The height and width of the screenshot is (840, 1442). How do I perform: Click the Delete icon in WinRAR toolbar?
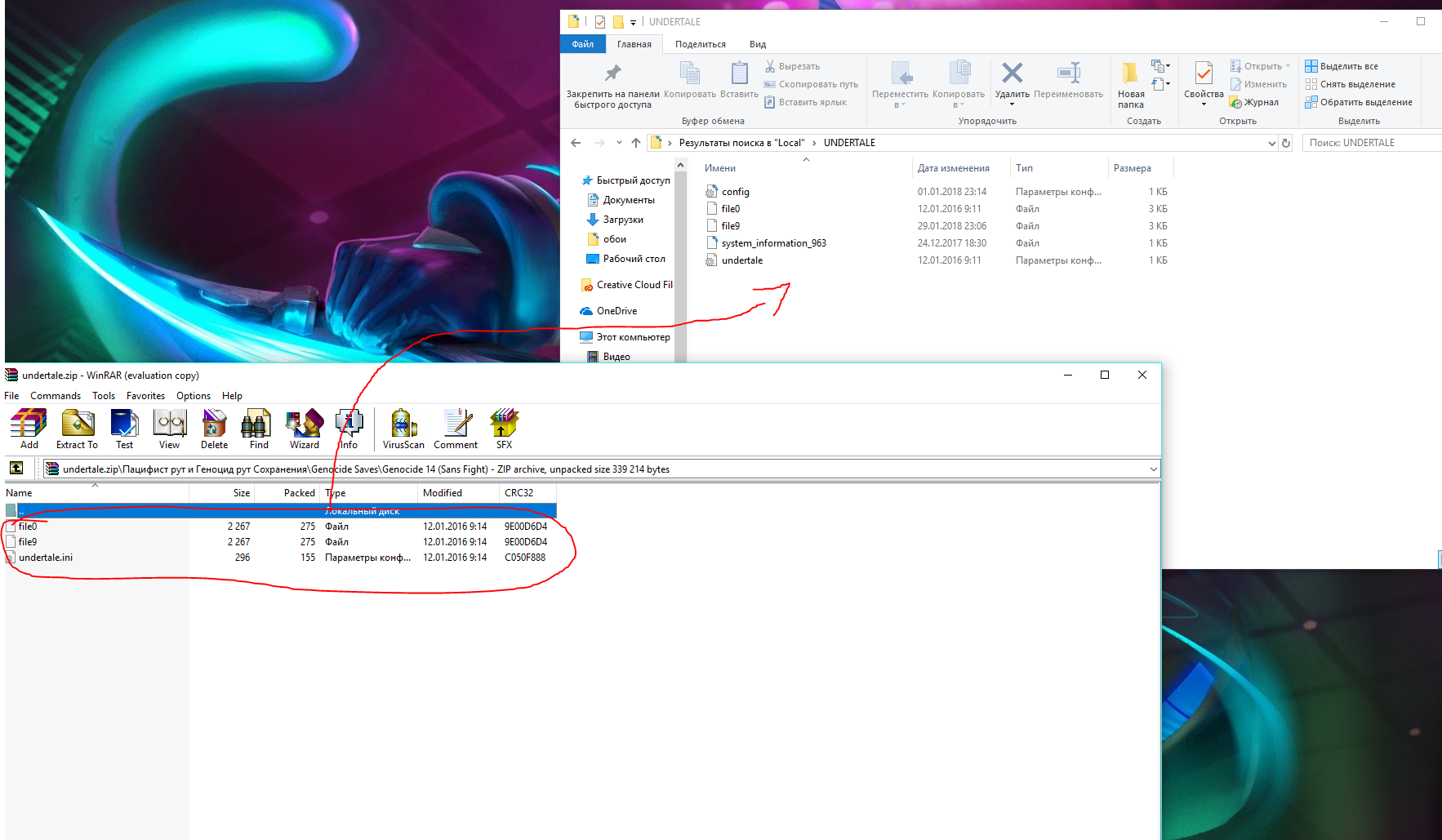(x=214, y=429)
